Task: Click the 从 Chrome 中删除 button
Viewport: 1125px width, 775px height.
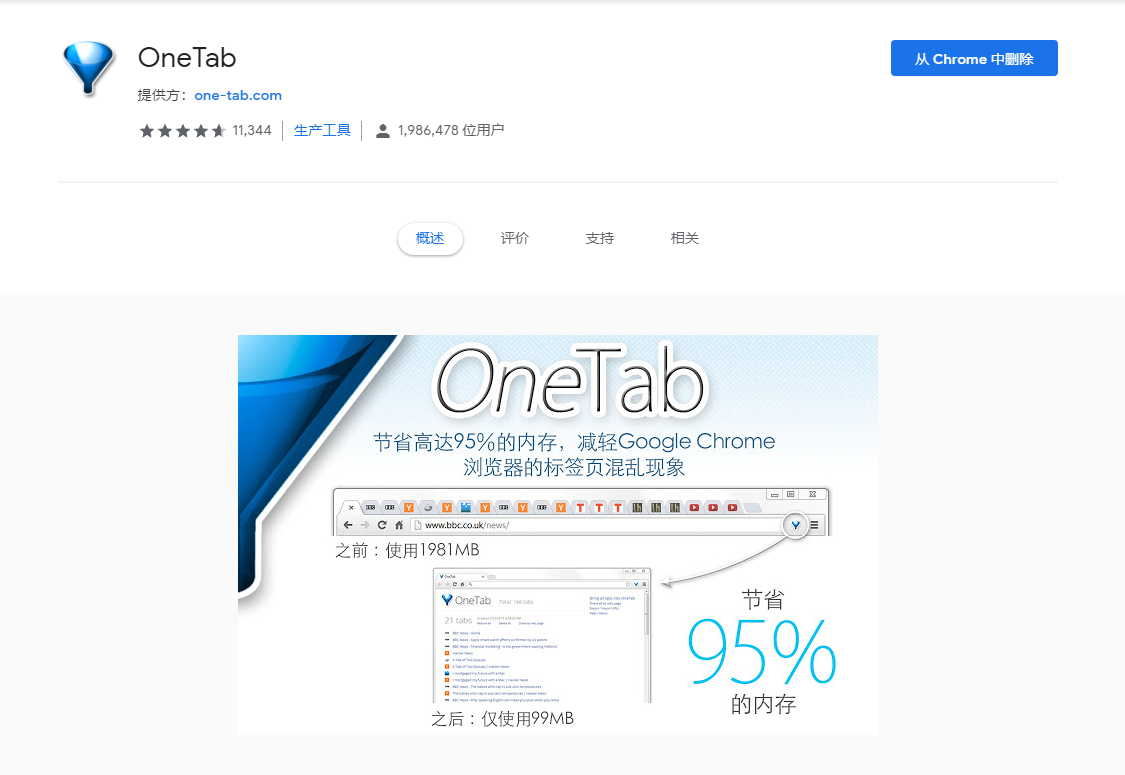Action: (x=974, y=58)
